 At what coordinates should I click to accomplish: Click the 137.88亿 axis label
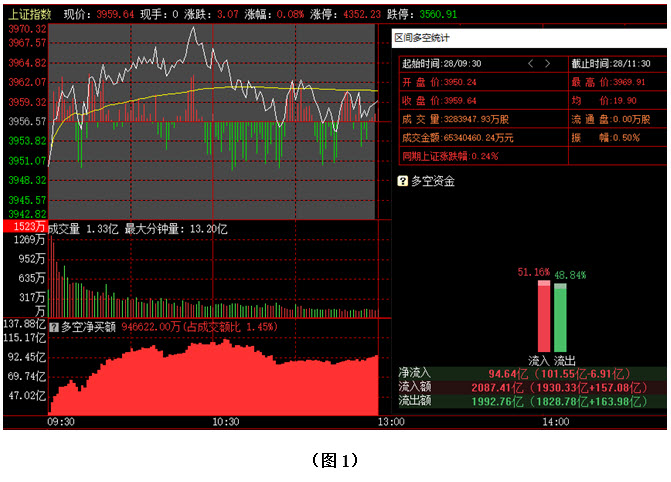[x=24, y=324]
